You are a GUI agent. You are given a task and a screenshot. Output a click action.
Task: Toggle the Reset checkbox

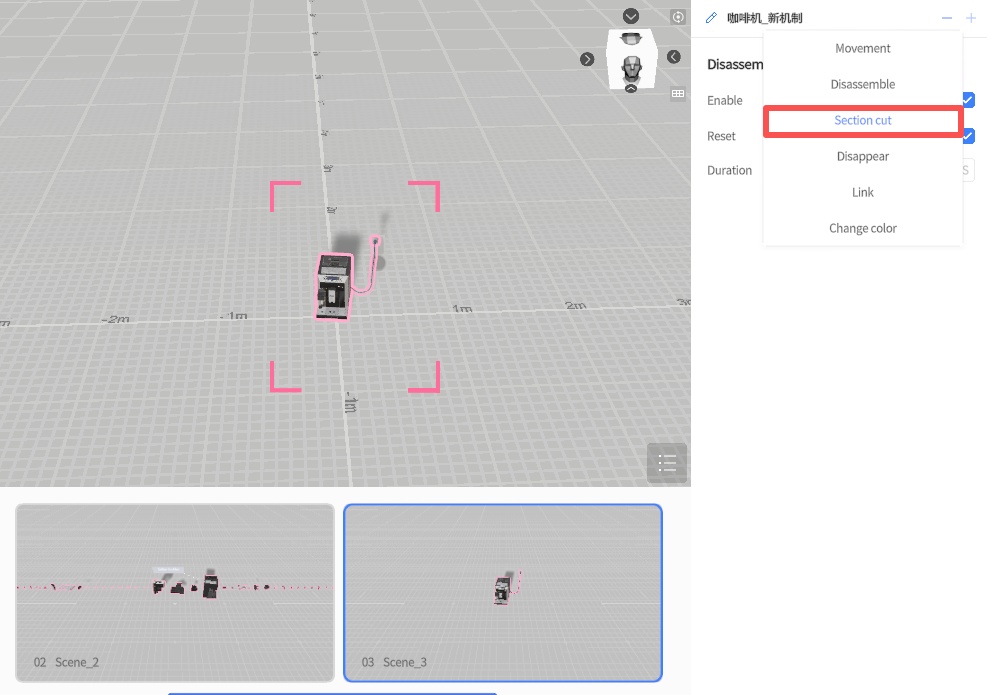tap(968, 136)
